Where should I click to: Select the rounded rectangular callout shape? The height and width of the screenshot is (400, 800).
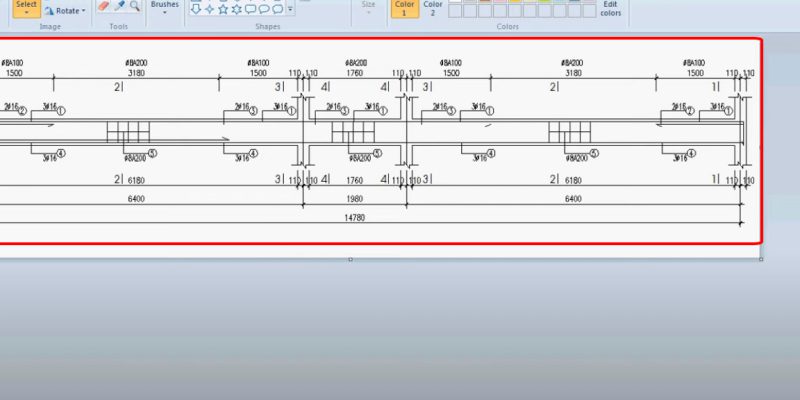click(x=250, y=9)
